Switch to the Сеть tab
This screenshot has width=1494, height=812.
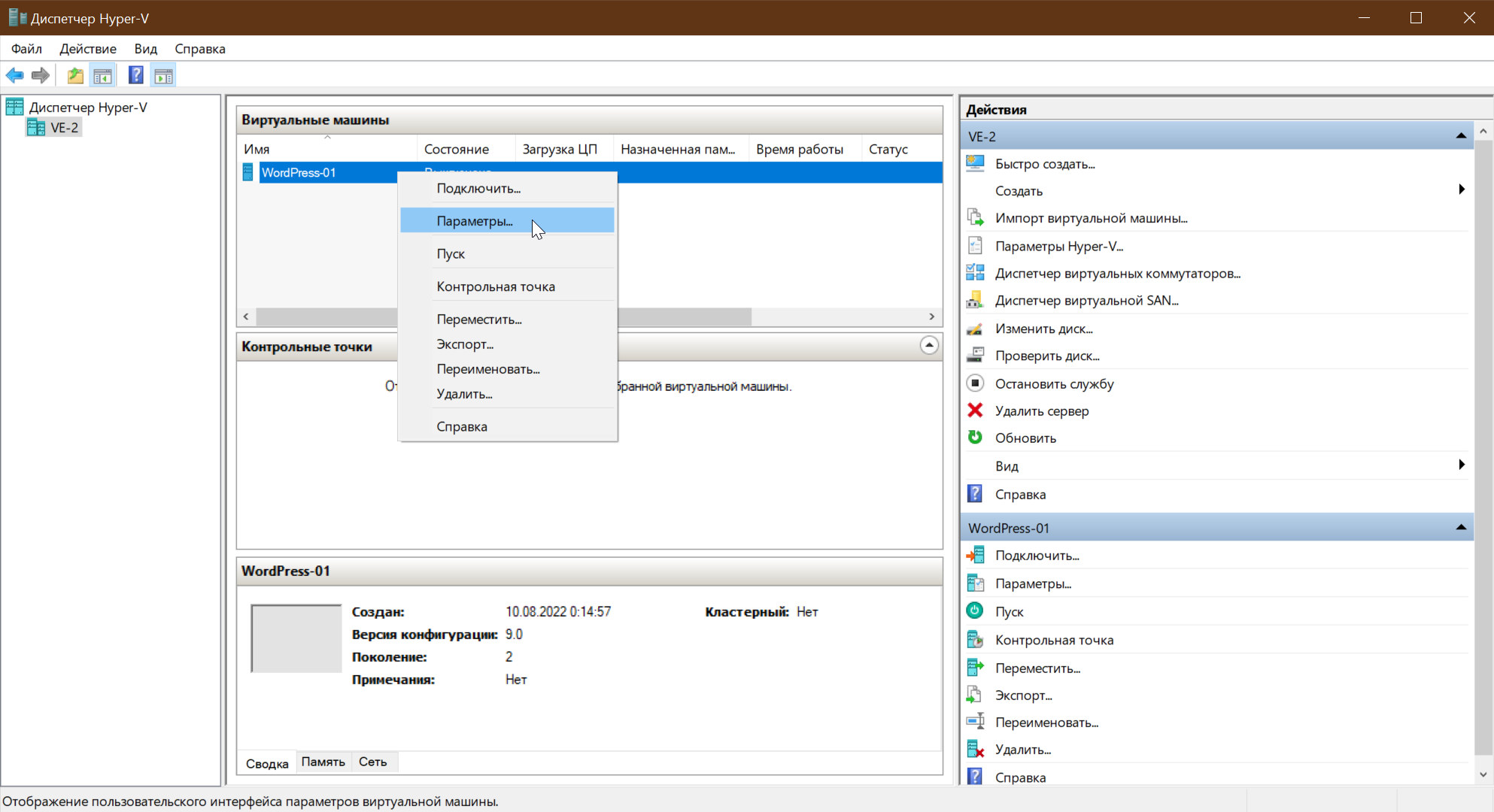tap(373, 762)
